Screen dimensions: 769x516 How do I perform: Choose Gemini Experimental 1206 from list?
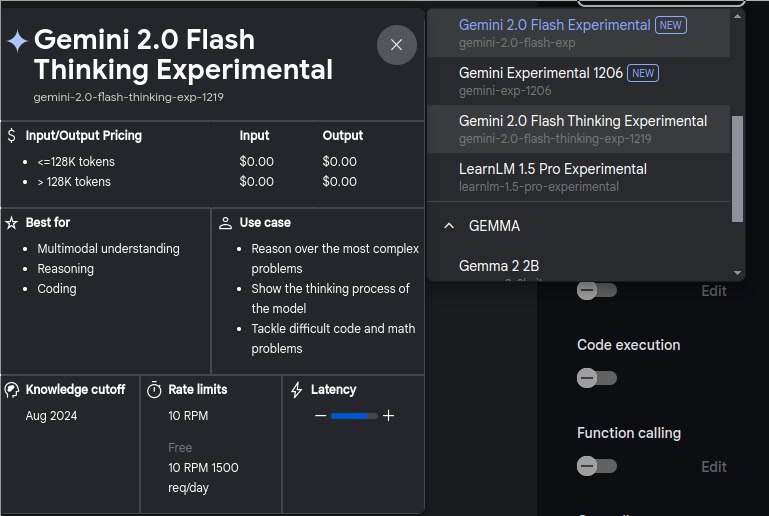[540, 73]
